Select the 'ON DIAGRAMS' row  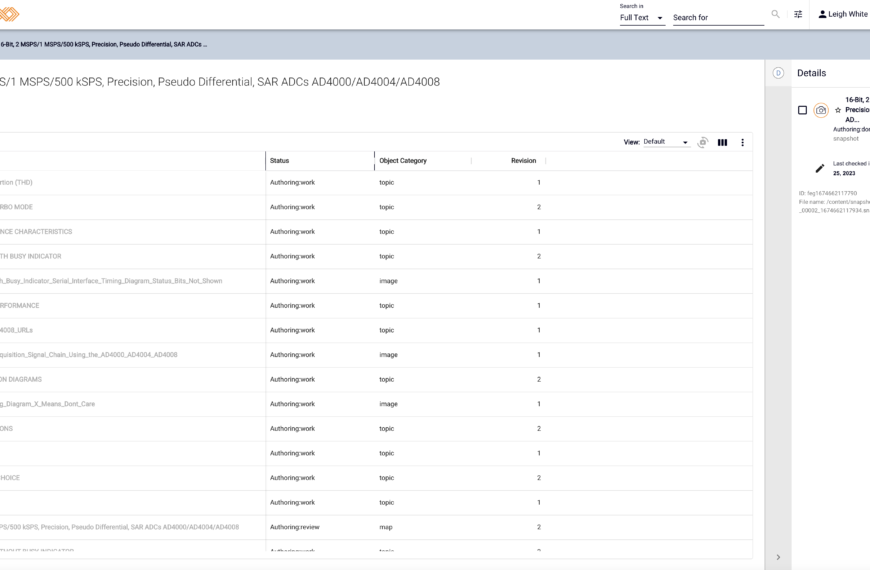(376, 380)
